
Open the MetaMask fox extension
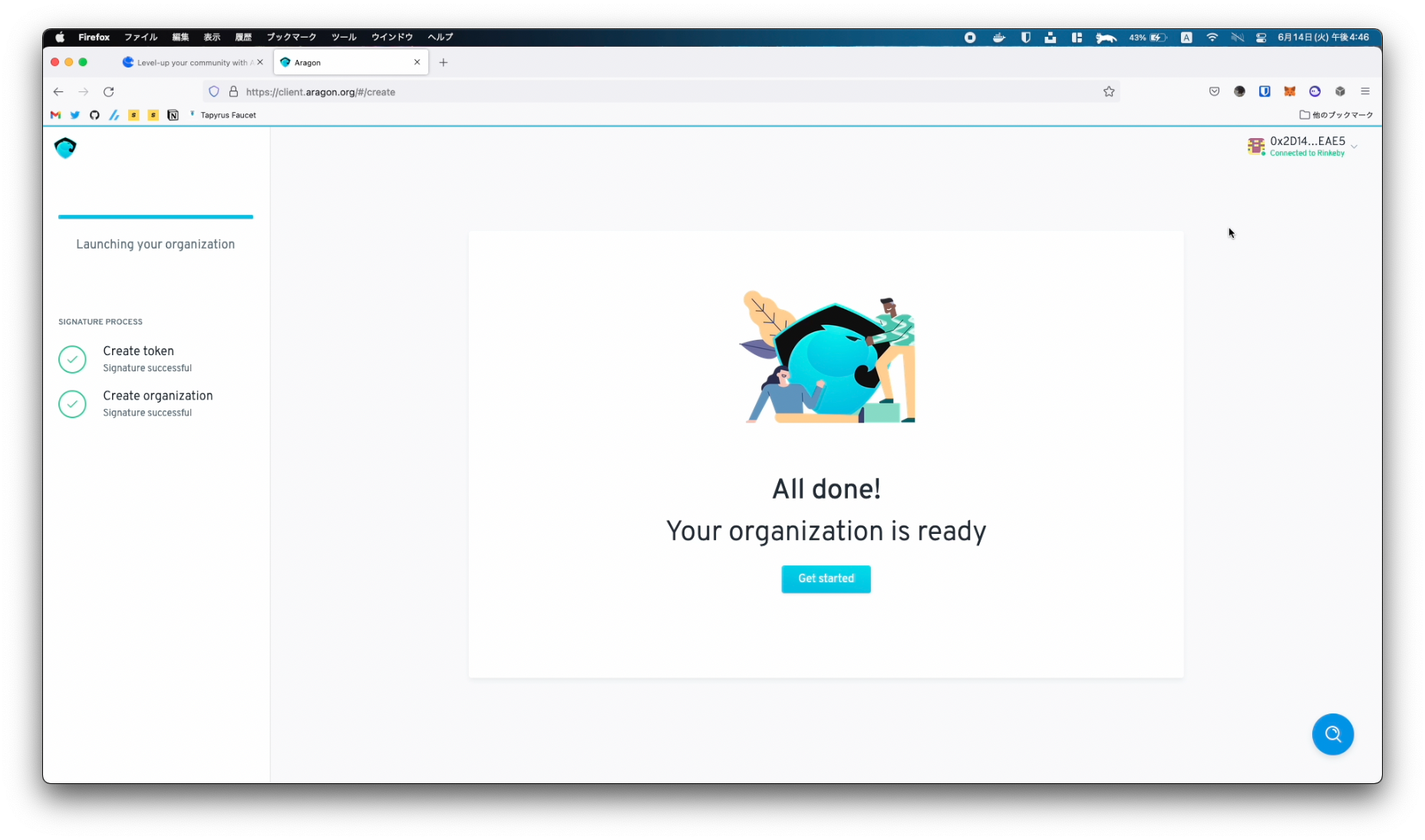(1290, 91)
